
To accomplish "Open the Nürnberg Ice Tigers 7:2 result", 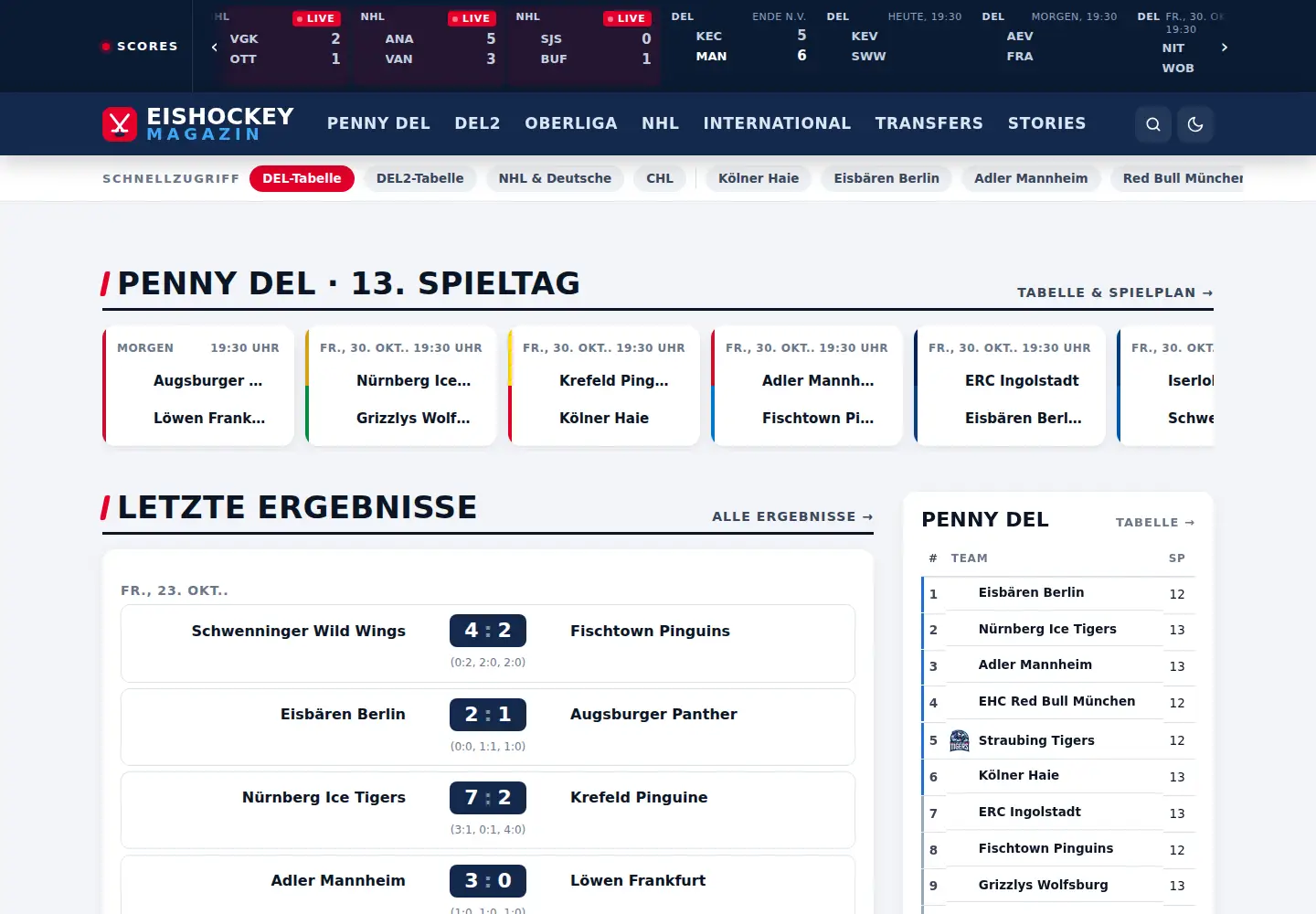I will point(488,810).
